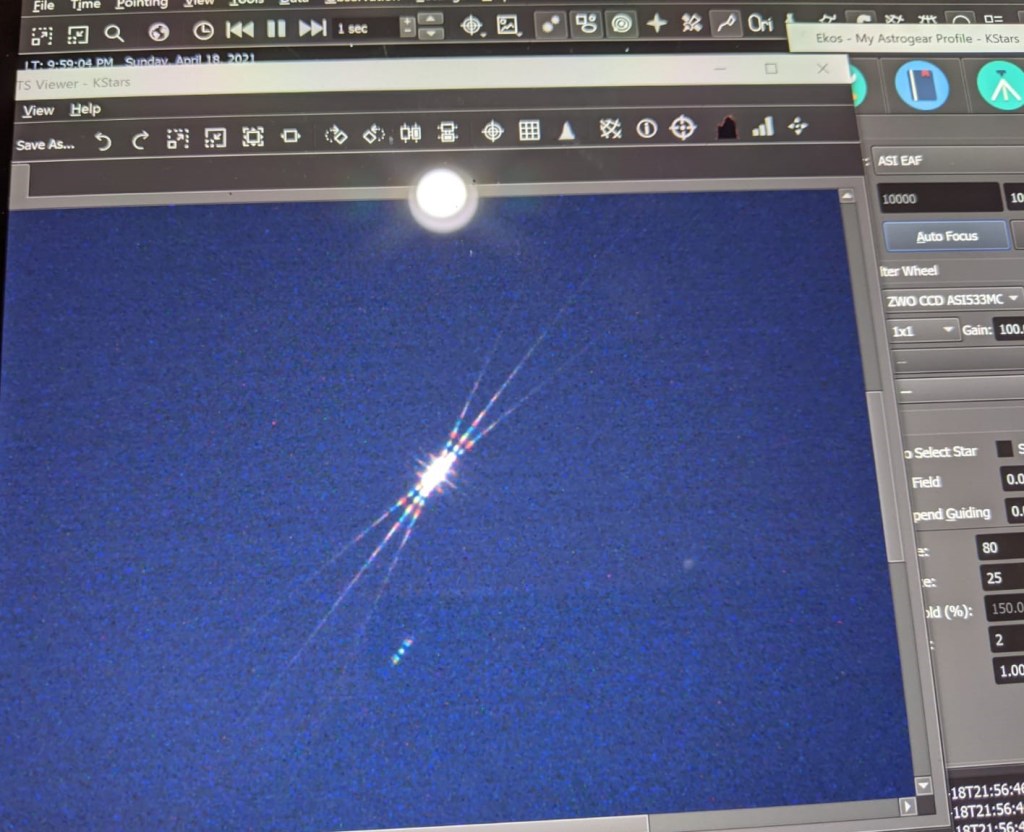Viewport: 1024px width, 832px height.
Task: Open the image statistics bar-chart icon
Action: point(762,127)
